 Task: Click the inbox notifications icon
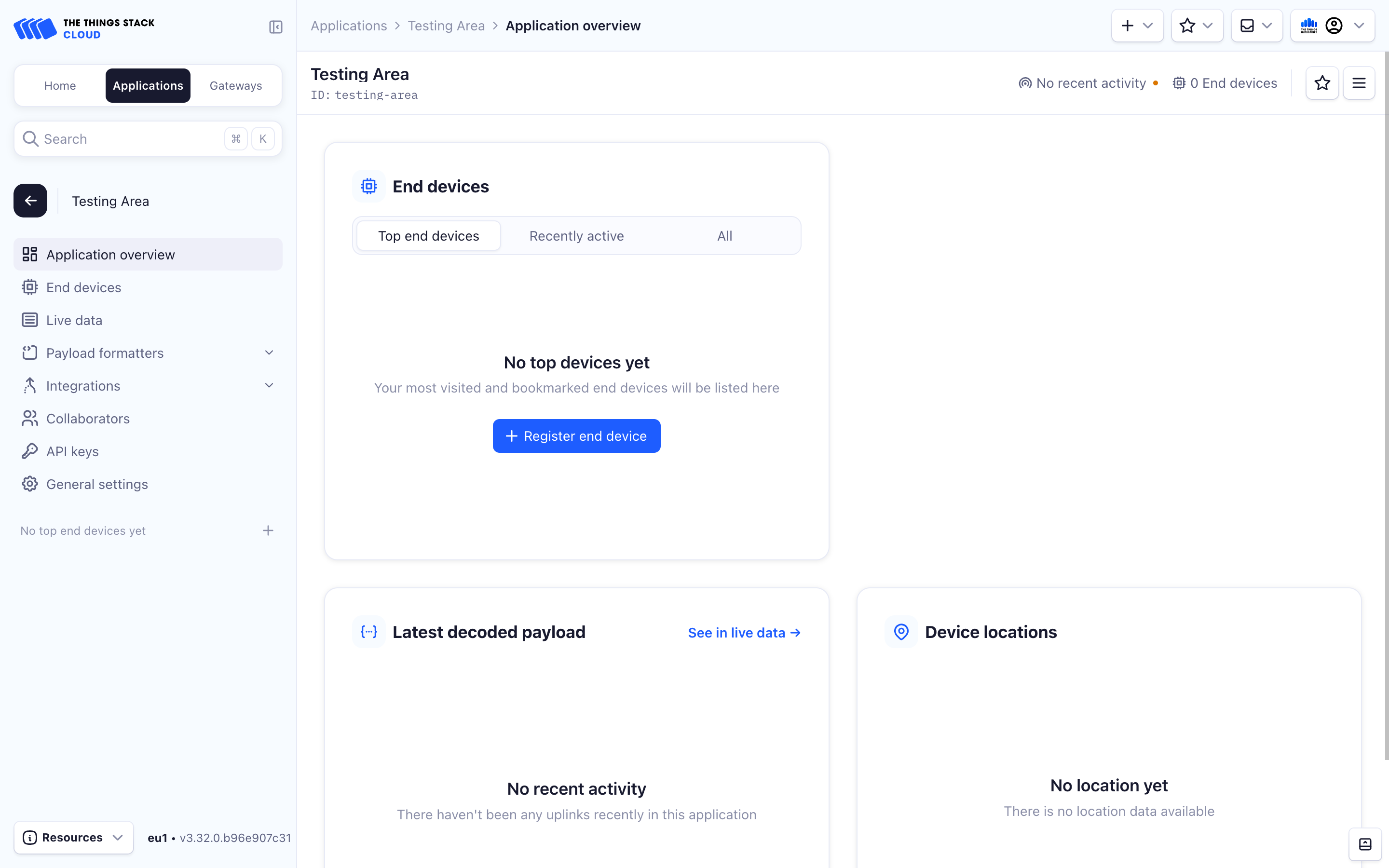coord(1247,25)
